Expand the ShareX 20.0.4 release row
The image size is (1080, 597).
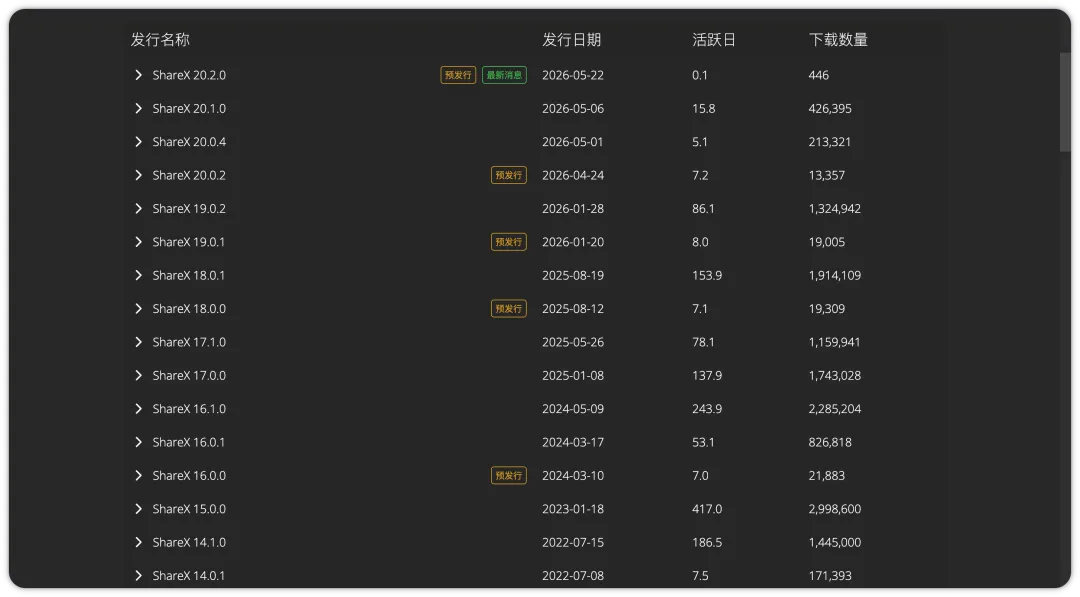[138, 142]
